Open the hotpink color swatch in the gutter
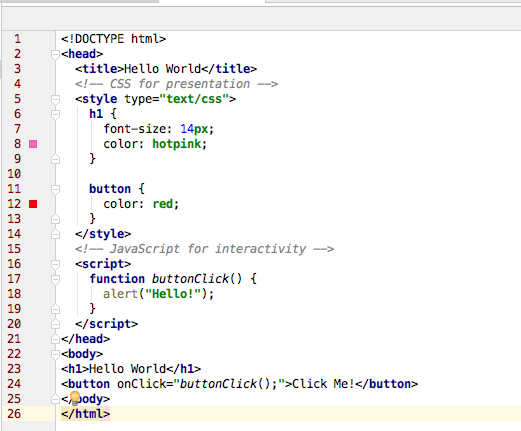The width and height of the screenshot is (521, 431). tap(33, 144)
